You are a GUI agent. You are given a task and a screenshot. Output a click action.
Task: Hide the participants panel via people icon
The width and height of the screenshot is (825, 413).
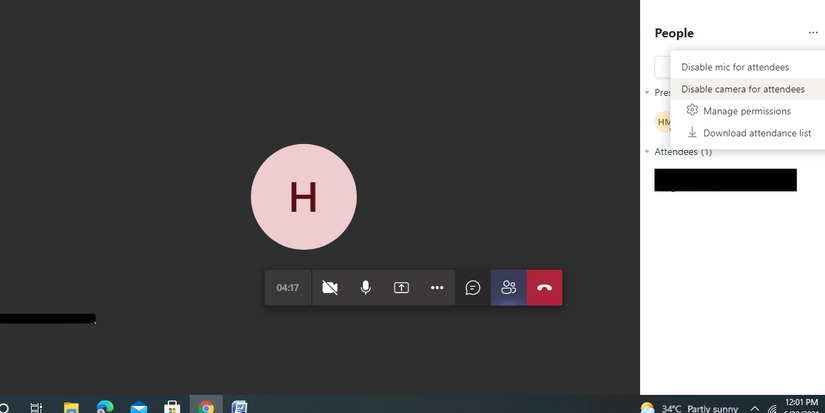coord(509,288)
